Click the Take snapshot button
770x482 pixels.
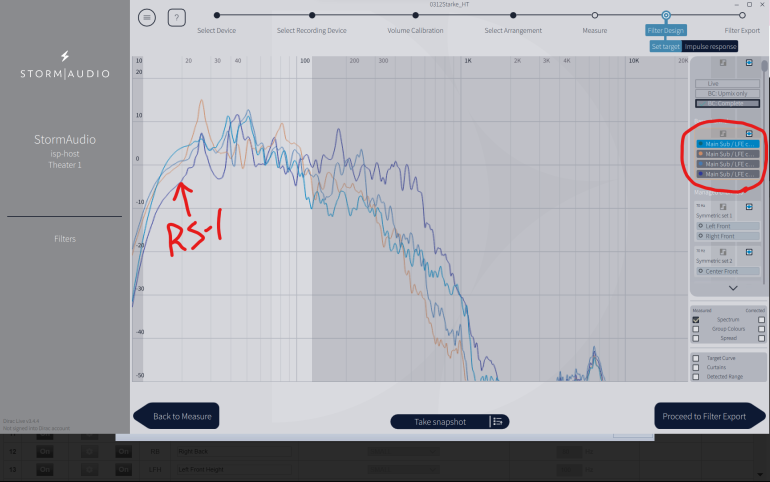point(440,422)
